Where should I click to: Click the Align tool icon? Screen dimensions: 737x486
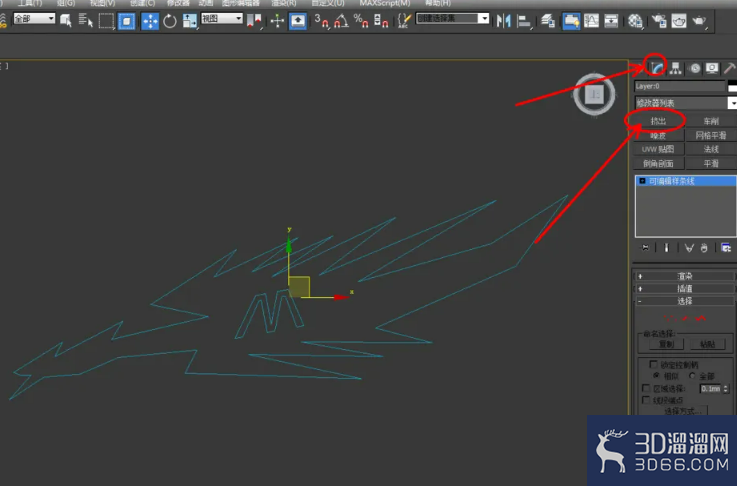point(524,21)
